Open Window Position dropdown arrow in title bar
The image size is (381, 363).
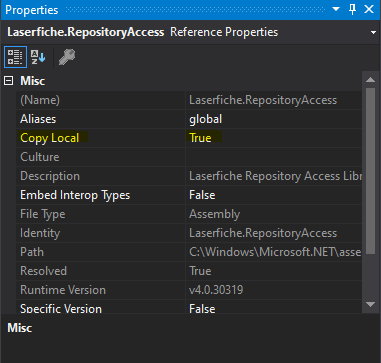(336, 9)
